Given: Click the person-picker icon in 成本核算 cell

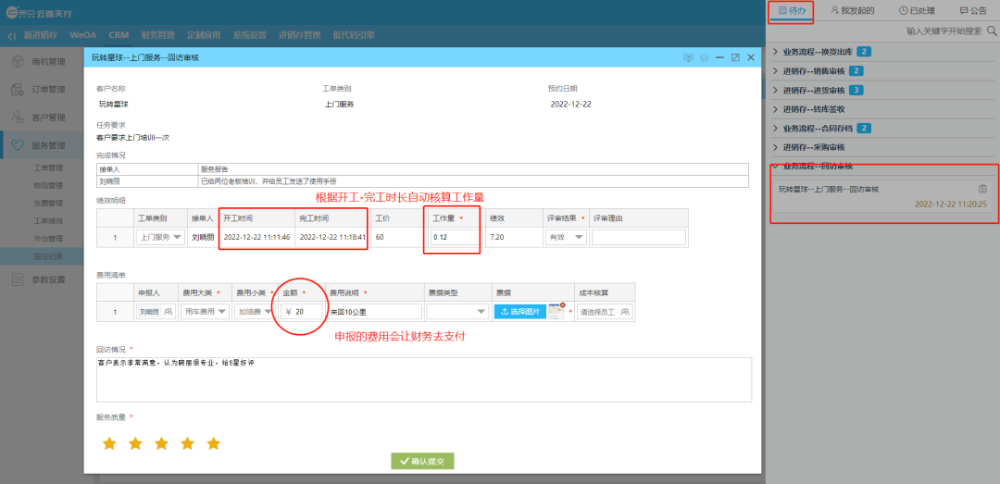Looking at the screenshot, I should (625, 312).
